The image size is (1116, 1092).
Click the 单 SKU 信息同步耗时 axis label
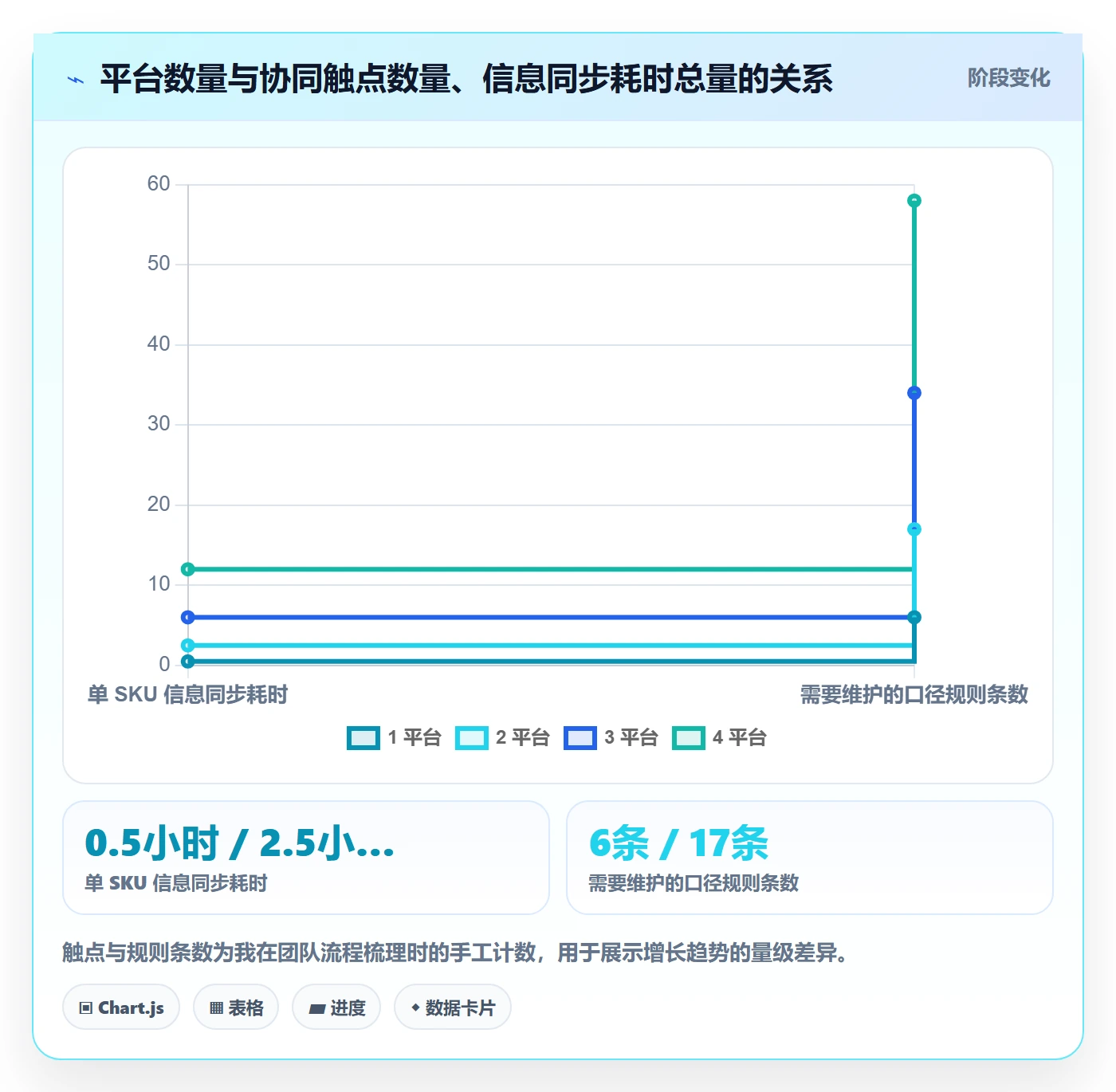[x=187, y=695]
